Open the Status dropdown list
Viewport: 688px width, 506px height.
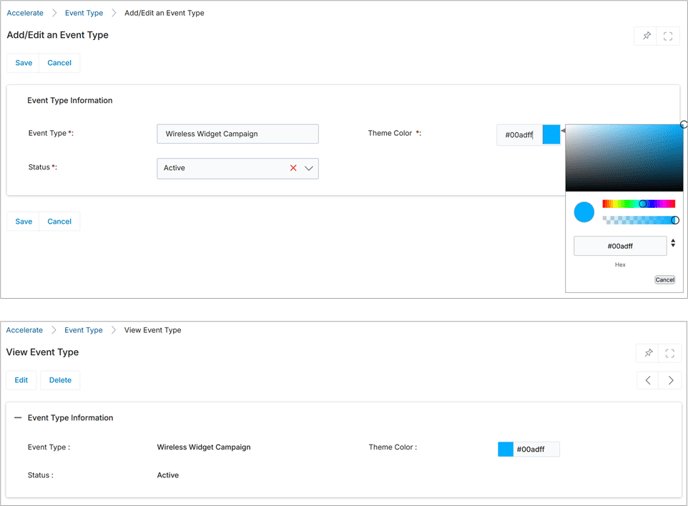[309, 168]
